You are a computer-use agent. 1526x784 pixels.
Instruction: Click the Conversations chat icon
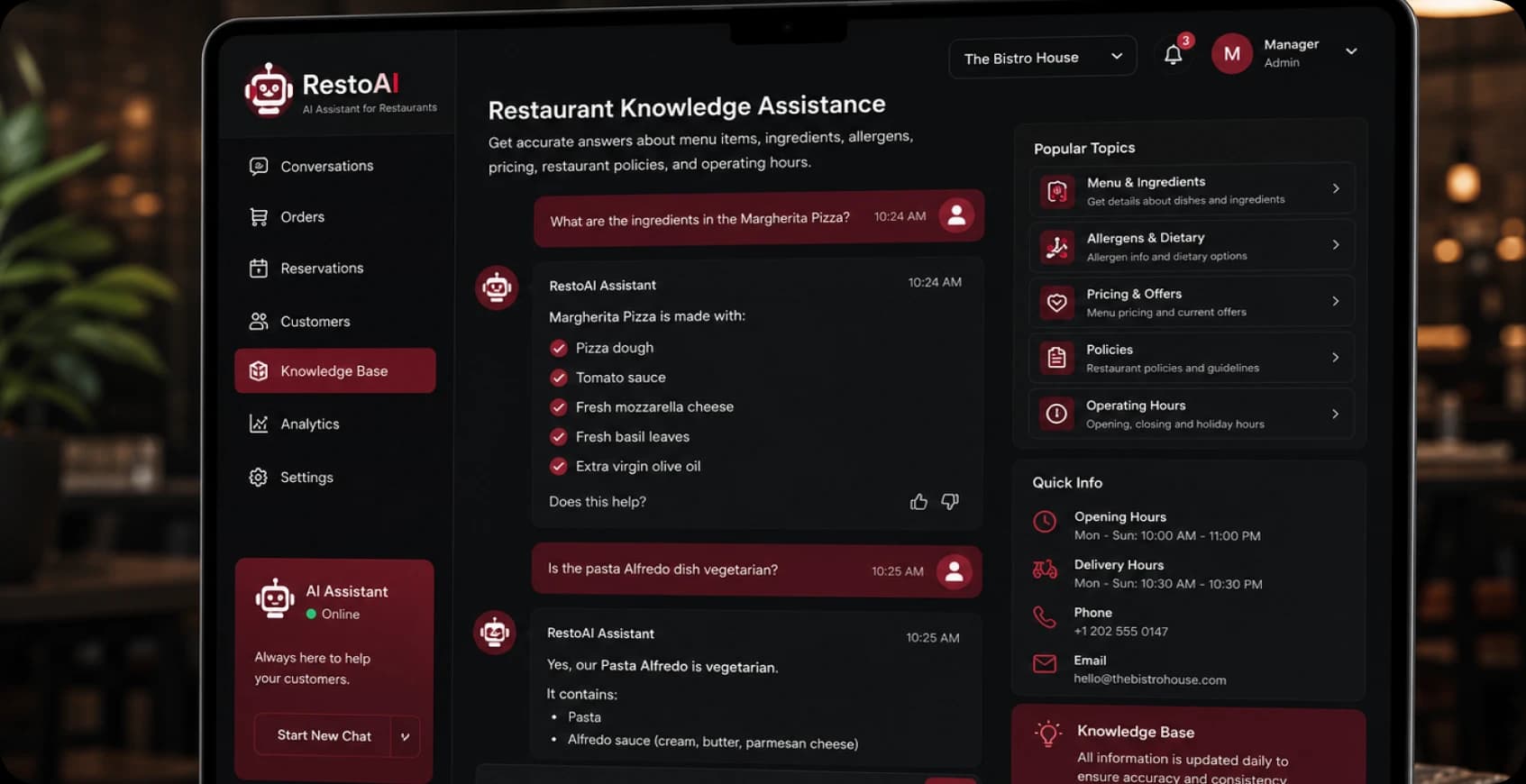(x=259, y=166)
